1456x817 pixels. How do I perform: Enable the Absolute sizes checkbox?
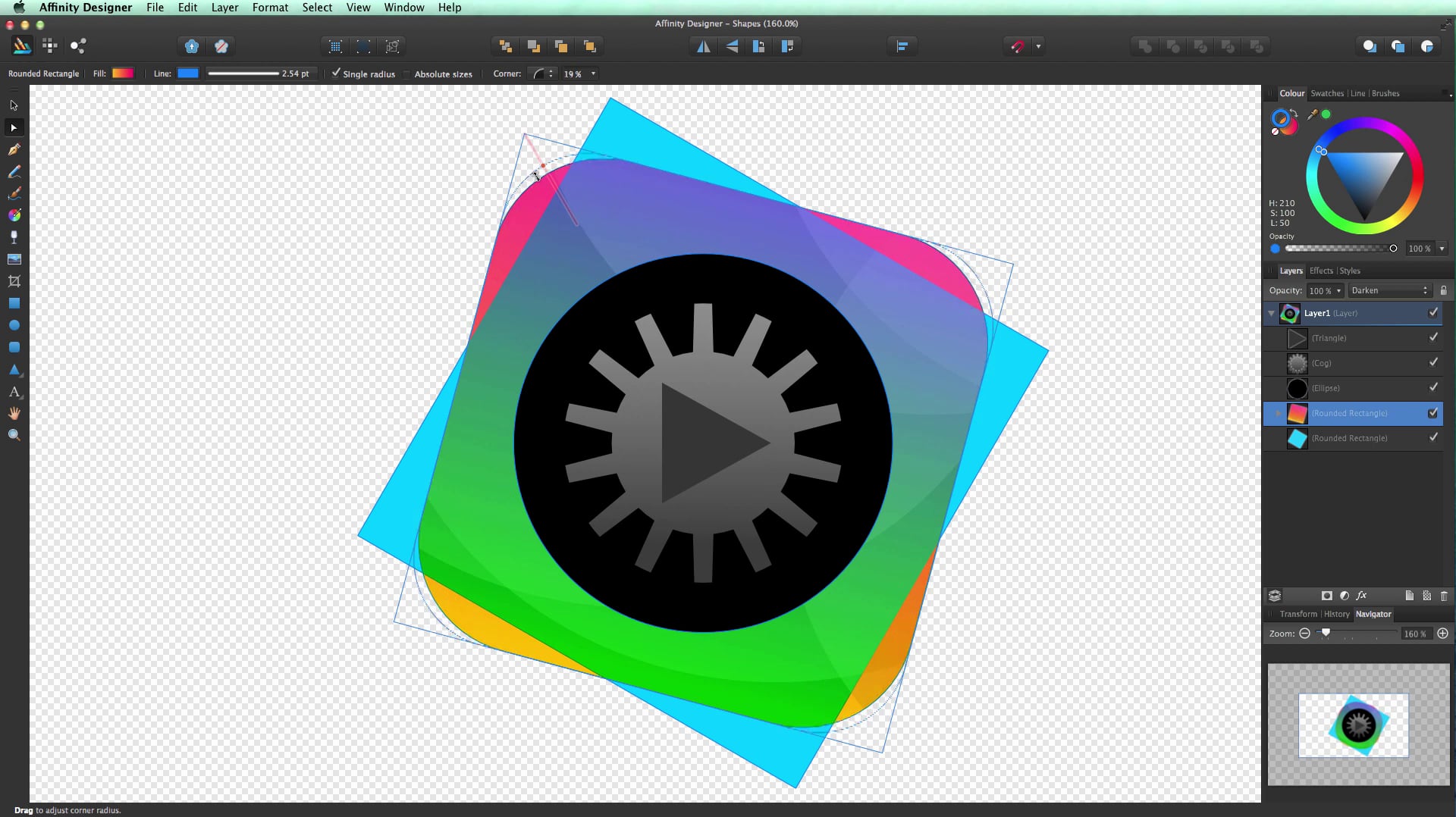(x=406, y=74)
